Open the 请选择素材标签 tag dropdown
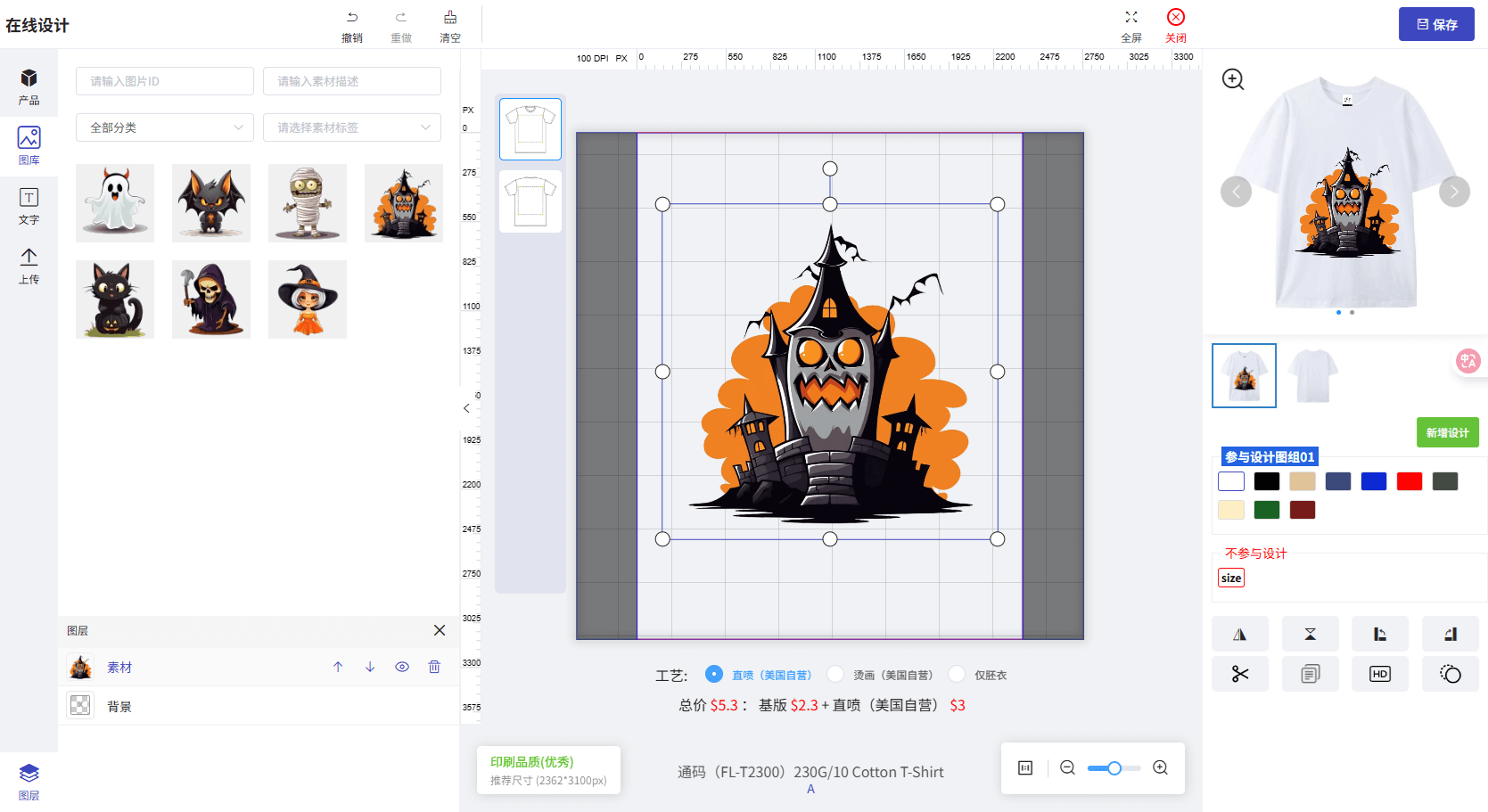The image size is (1488, 812). coord(352,127)
